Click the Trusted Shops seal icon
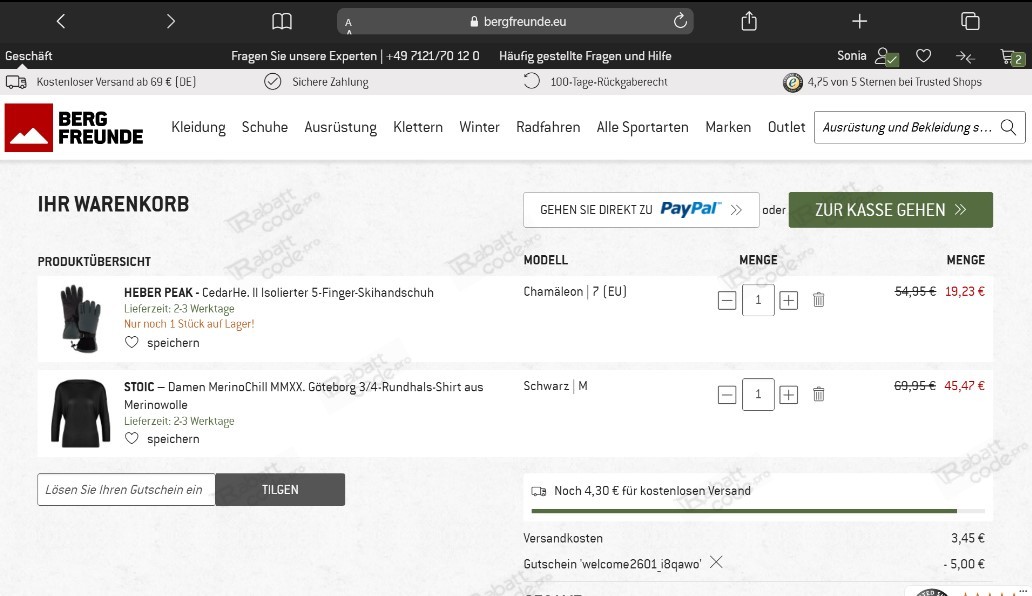This screenshot has width=1032, height=596. (x=794, y=81)
